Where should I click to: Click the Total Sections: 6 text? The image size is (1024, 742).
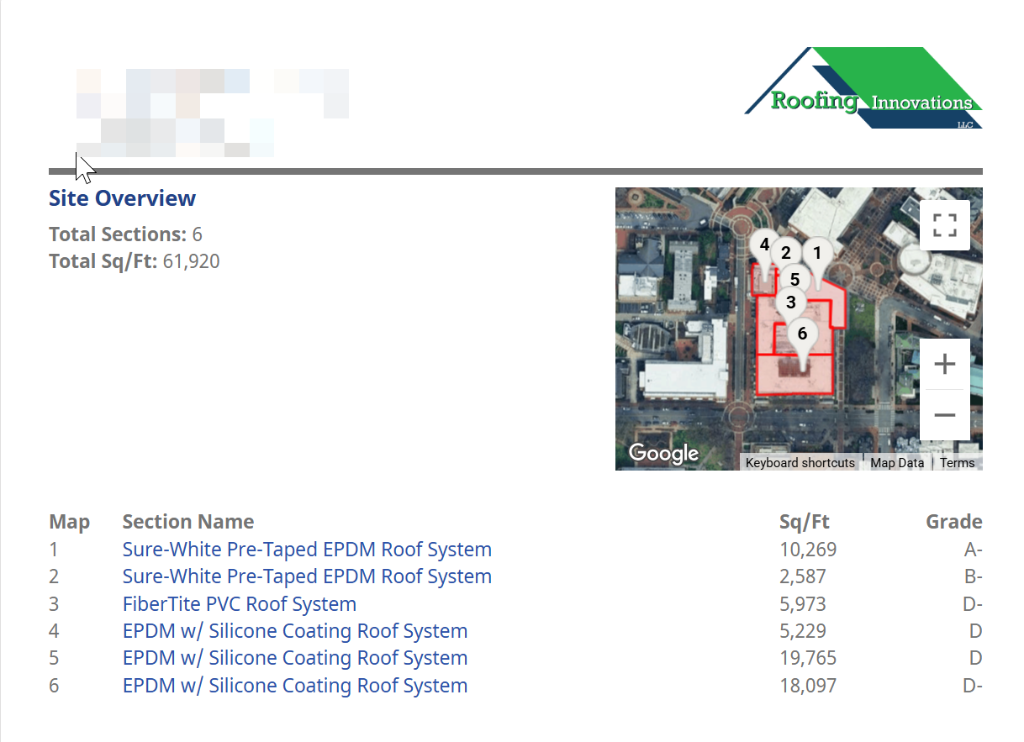click(125, 234)
